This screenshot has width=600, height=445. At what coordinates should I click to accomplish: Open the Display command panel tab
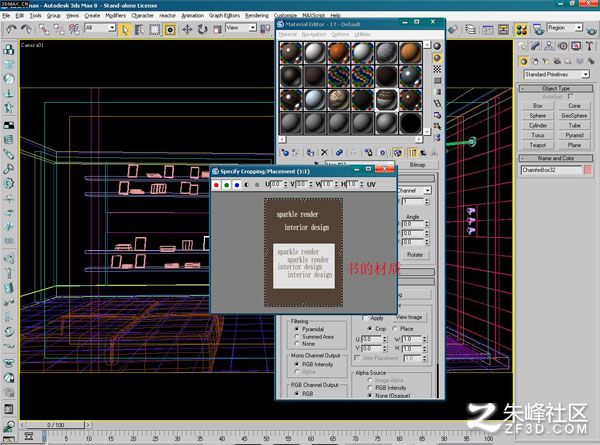[576, 46]
